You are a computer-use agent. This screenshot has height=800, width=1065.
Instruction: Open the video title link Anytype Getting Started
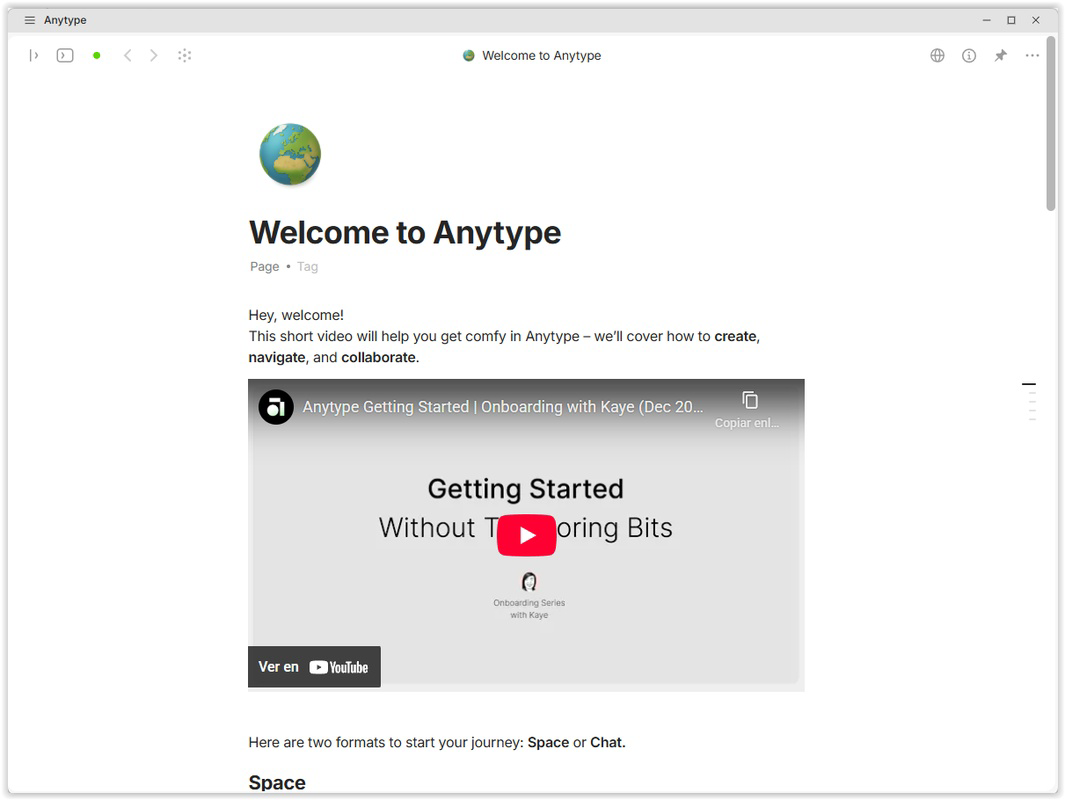point(503,407)
